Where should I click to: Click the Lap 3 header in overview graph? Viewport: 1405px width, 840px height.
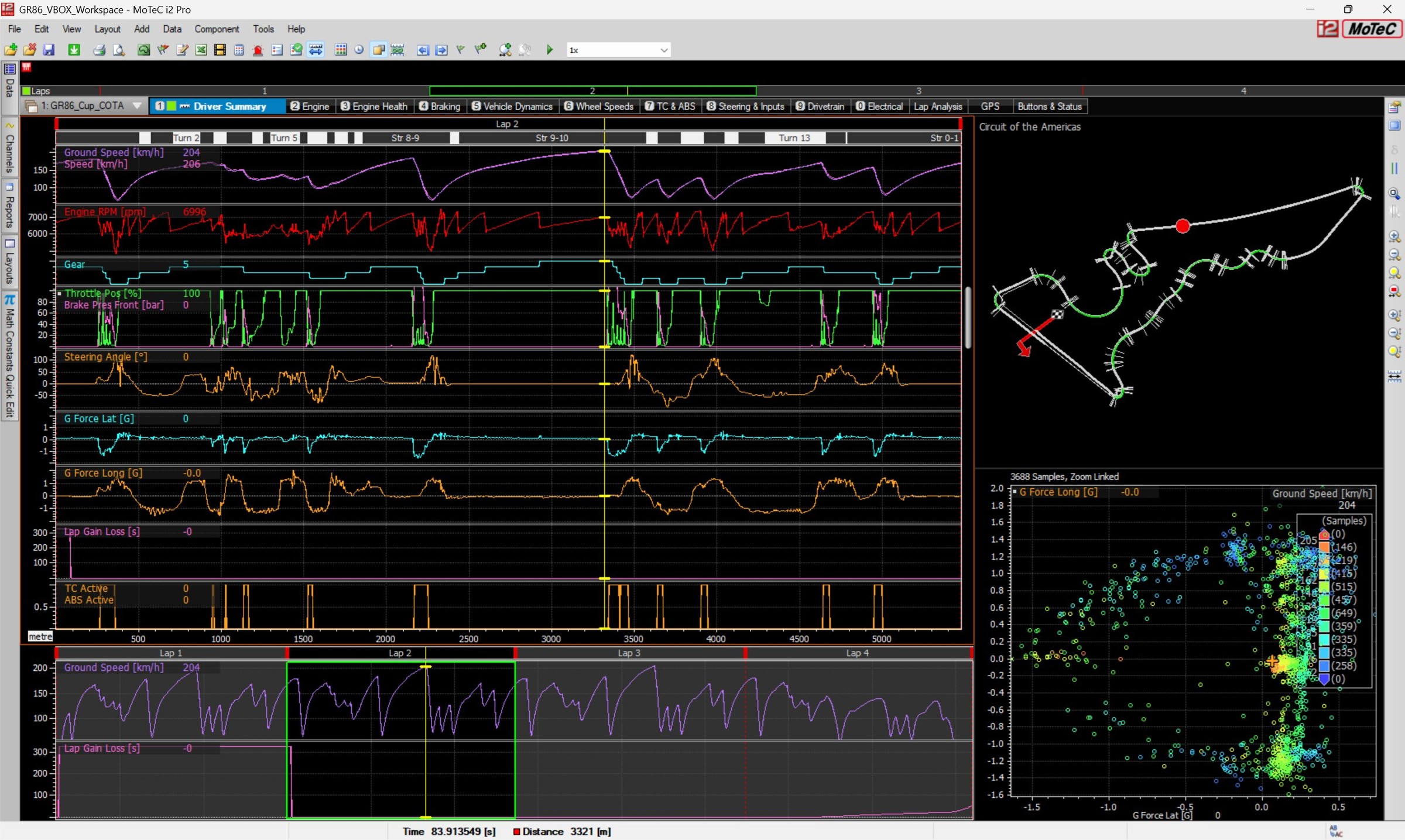pos(629,653)
